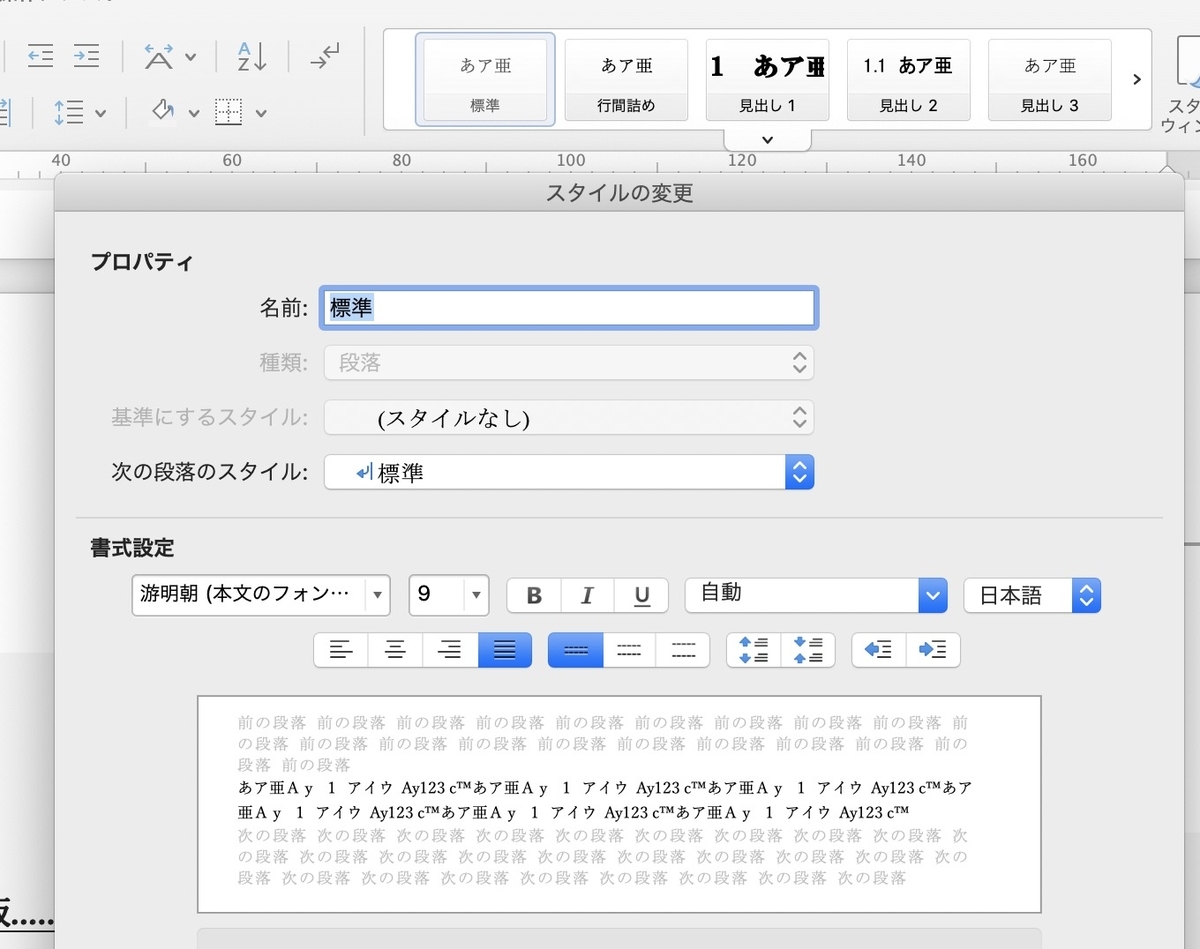This screenshot has width=1200, height=949.
Task: Open the text direction ribbon icon
Action: pyautogui.click(x=159, y=56)
